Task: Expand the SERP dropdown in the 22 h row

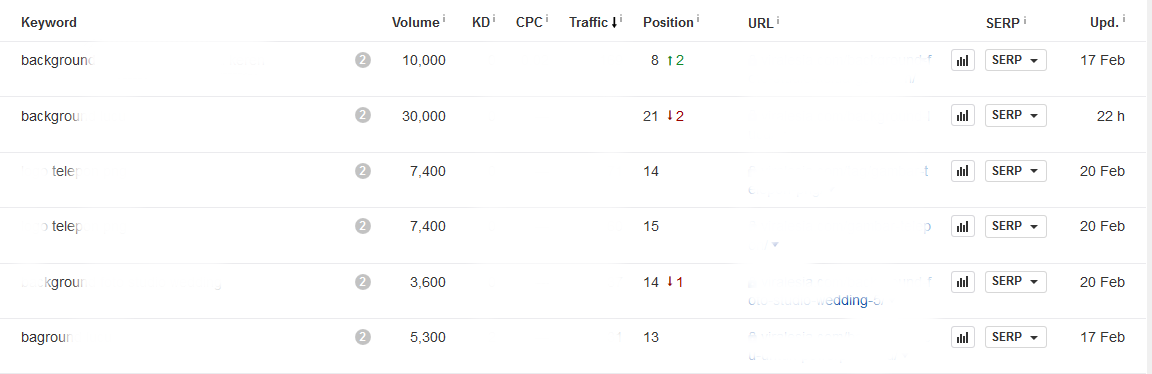Action: pyautogui.click(x=1015, y=115)
